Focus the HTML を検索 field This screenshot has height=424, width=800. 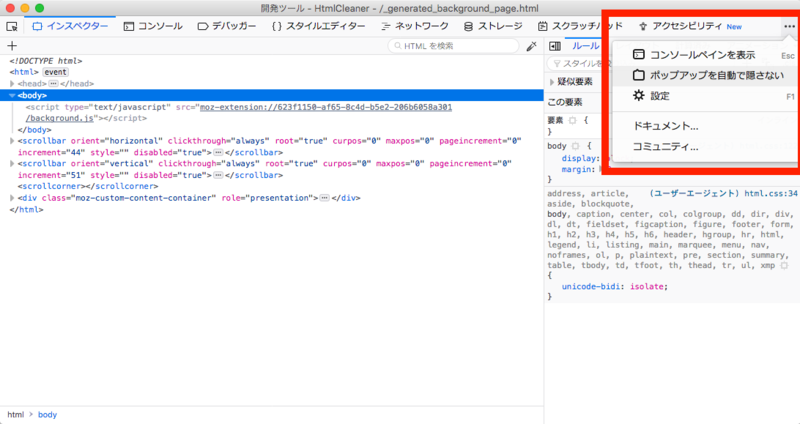click(x=454, y=46)
